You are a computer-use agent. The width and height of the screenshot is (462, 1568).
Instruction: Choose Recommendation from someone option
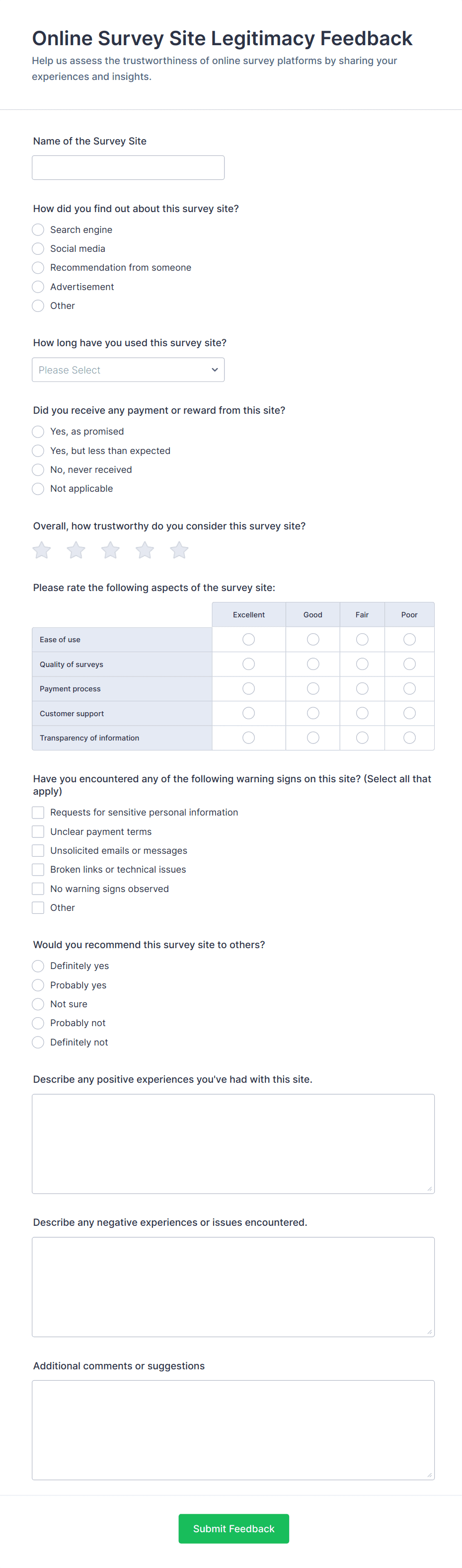(x=38, y=267)
